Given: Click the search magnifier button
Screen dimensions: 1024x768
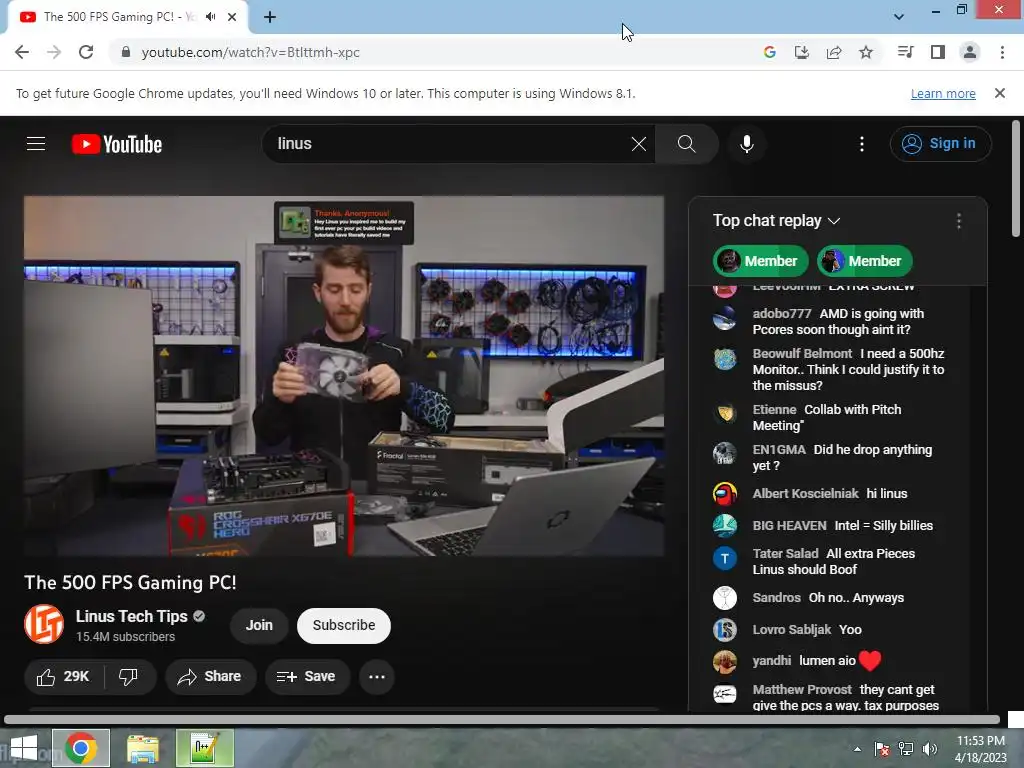Looking at the screenshot, I should point(686,144).
